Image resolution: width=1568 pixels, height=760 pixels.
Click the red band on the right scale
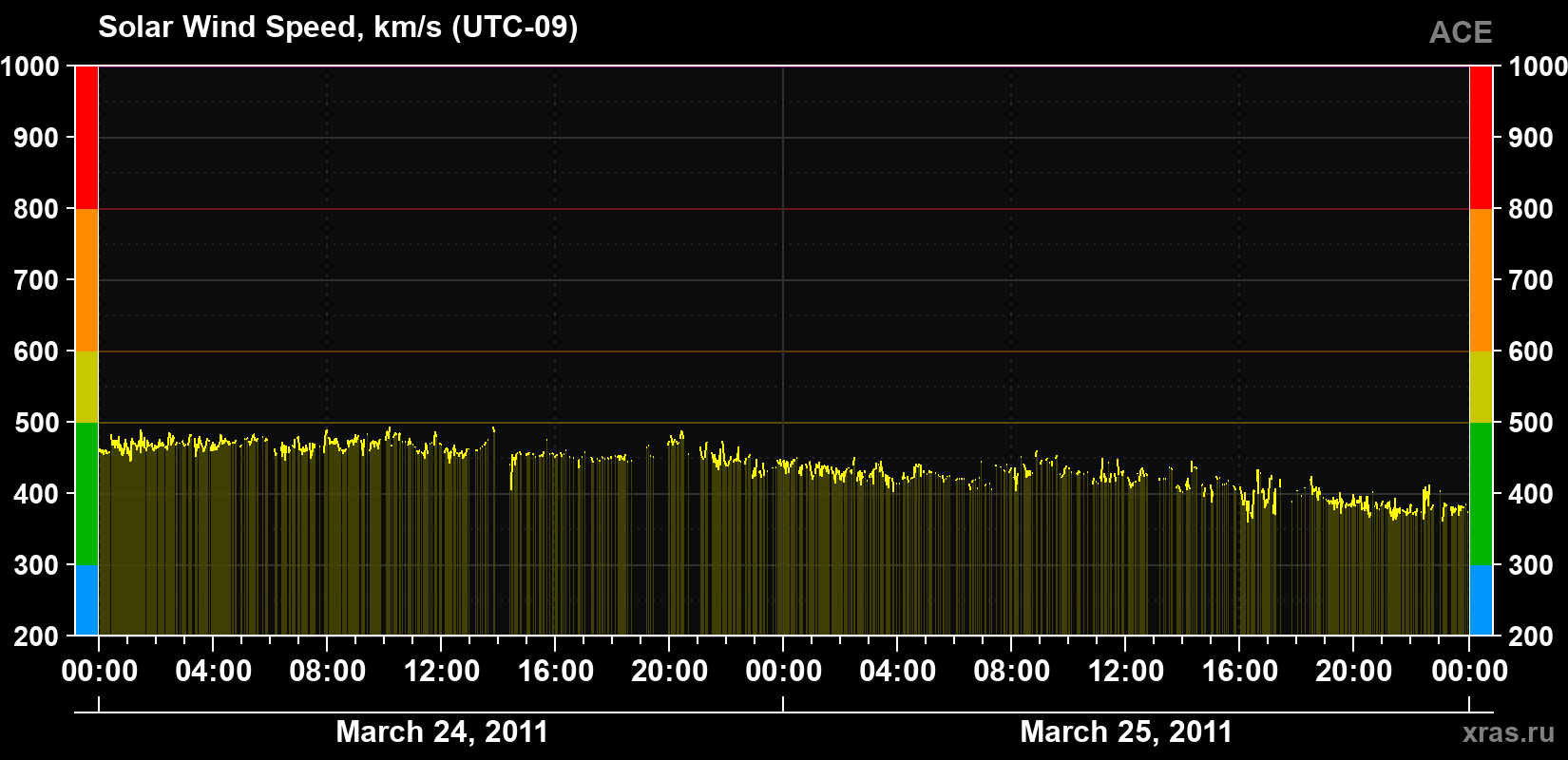point(1482,138)
